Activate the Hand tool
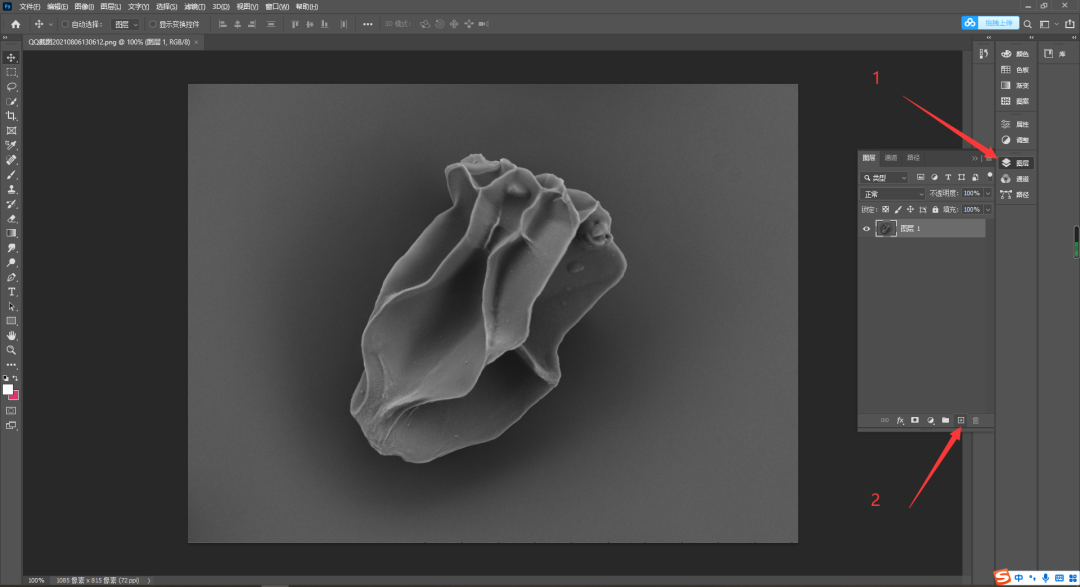 point(11,335)
